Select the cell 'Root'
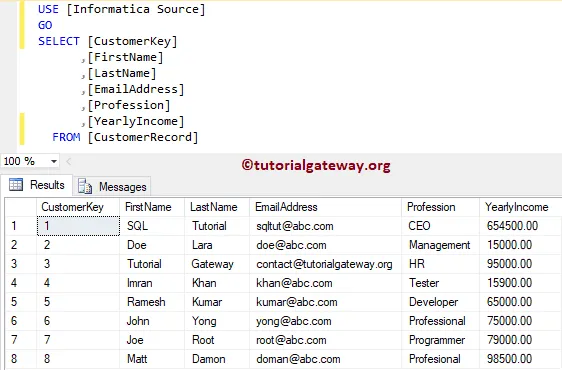Viewport: 562px width, 370px height. 217,340
